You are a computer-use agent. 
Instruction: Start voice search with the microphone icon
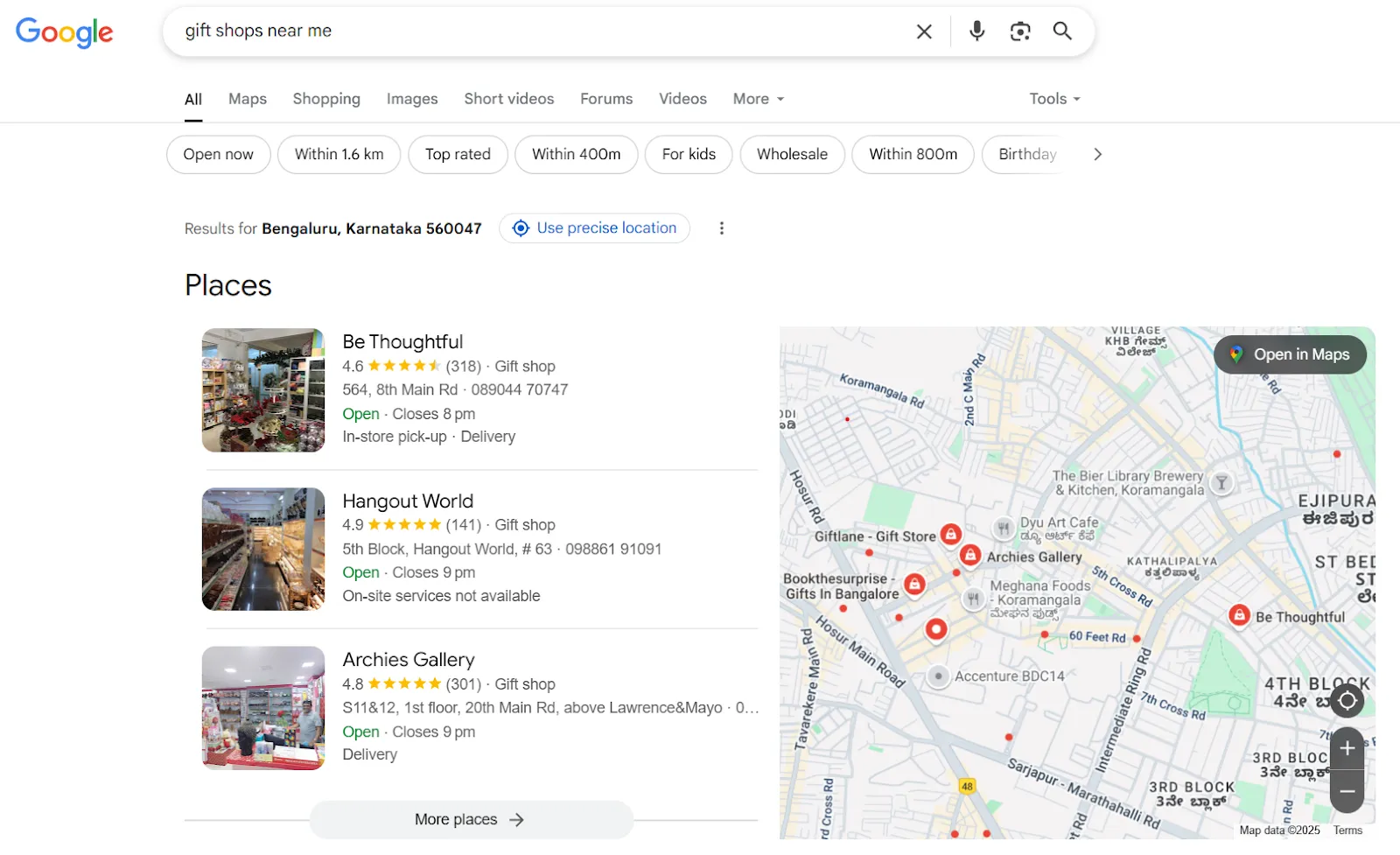[x=977, y=32]
